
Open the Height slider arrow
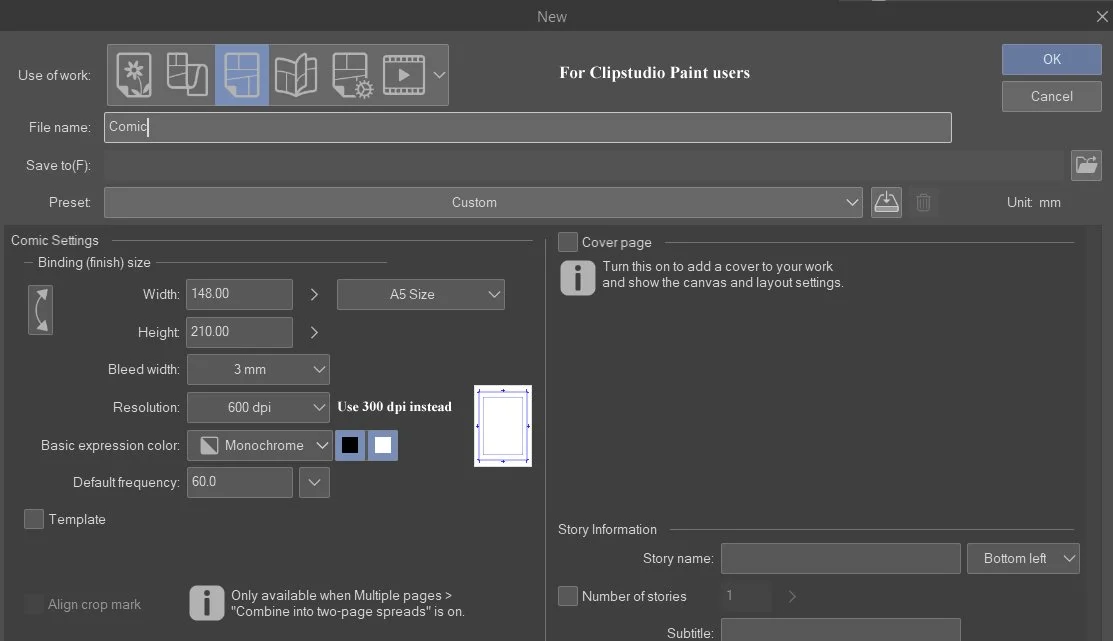(314, 332)
